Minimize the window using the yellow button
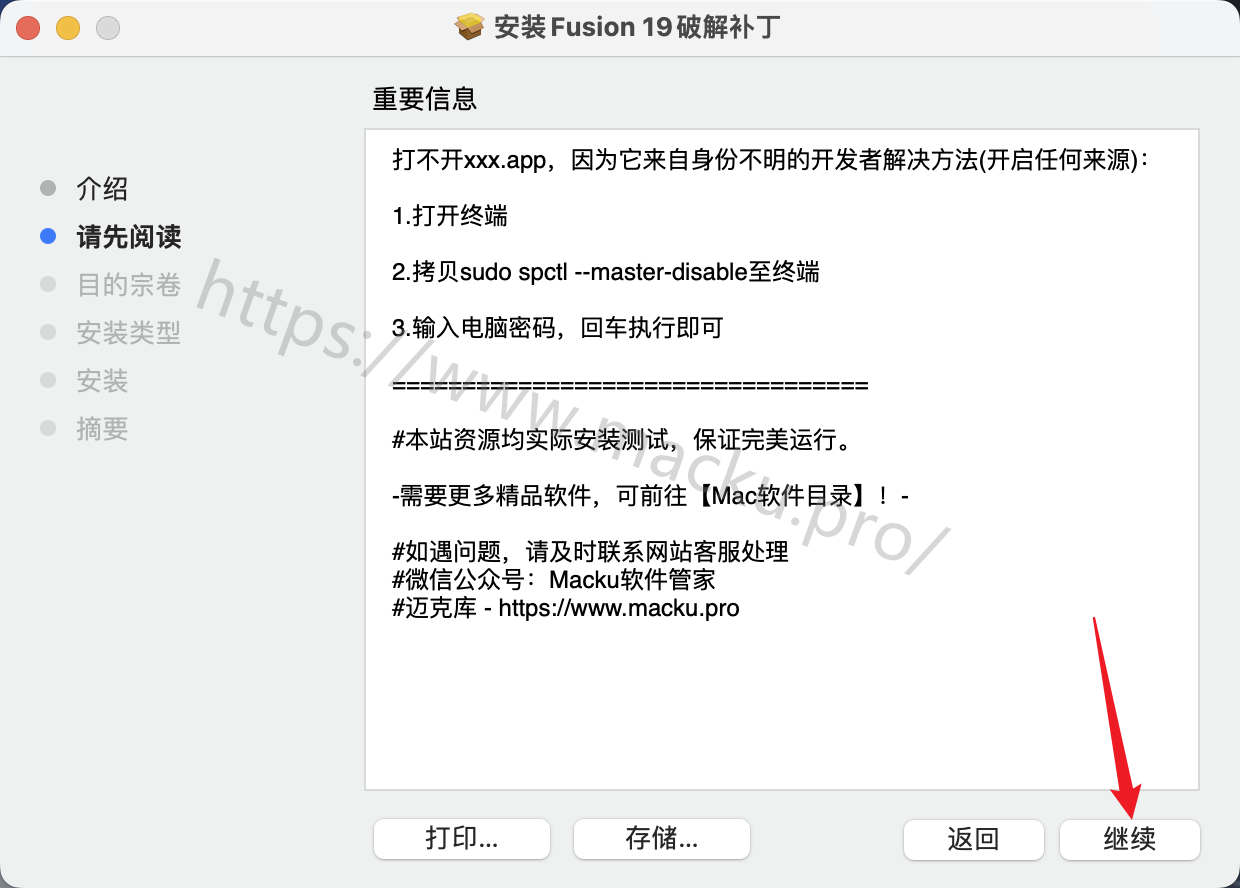 point(68,28)
